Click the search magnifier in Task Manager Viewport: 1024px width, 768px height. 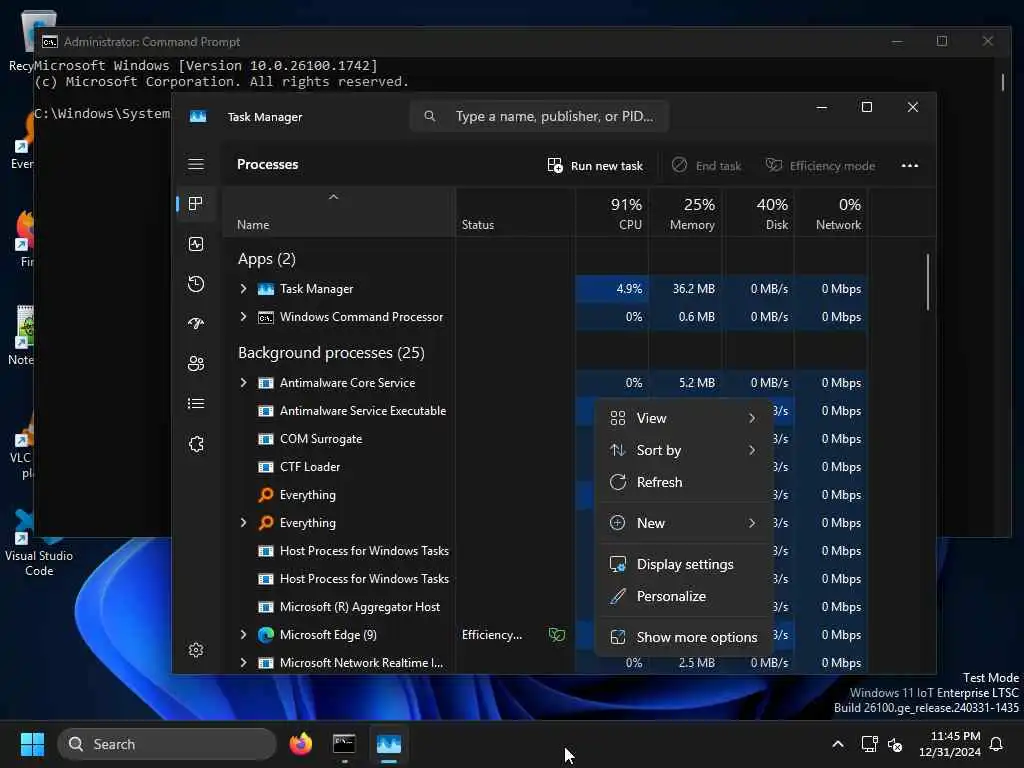(x=430, y=116)
